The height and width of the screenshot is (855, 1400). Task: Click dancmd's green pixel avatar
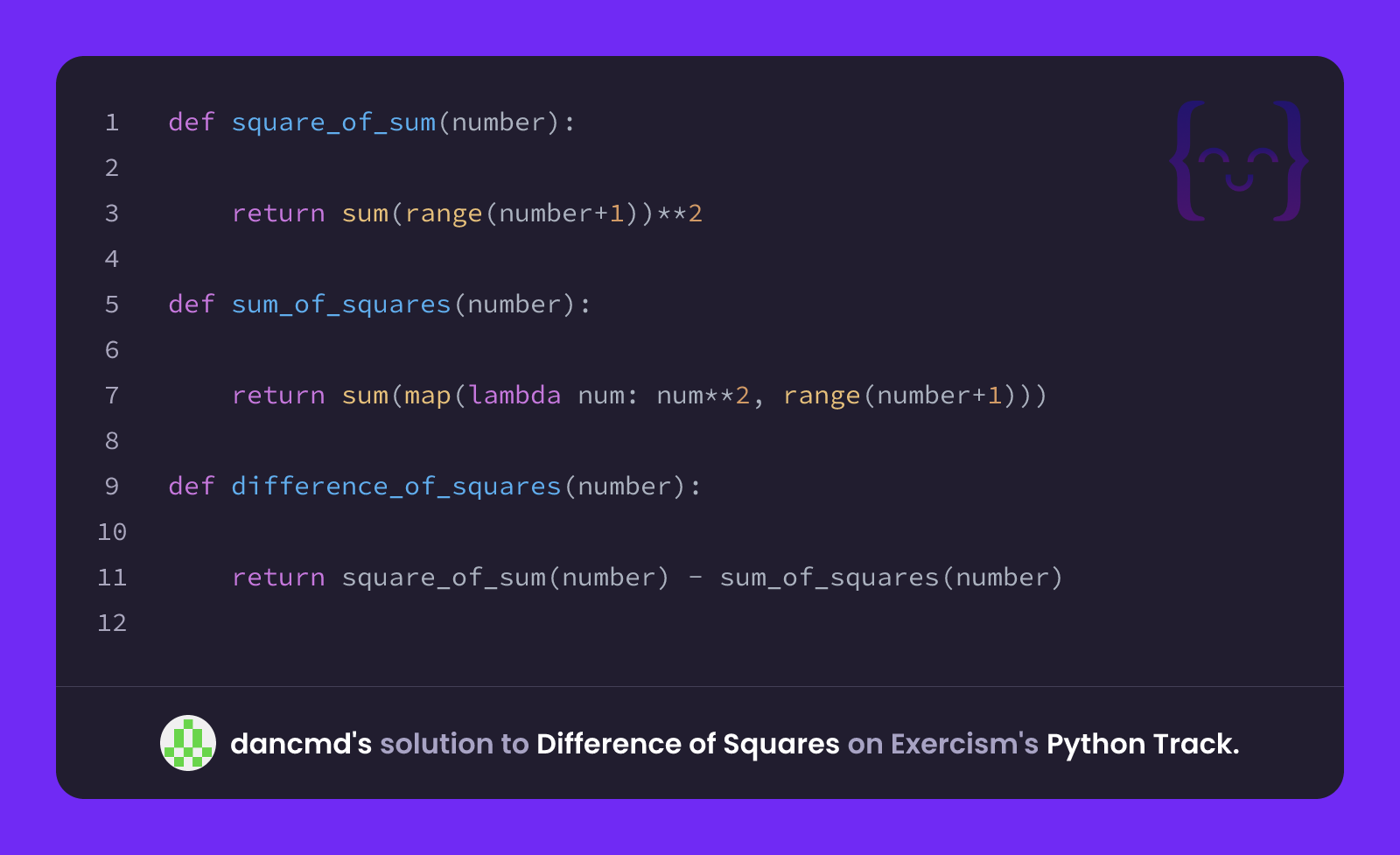tap(188, 743)
